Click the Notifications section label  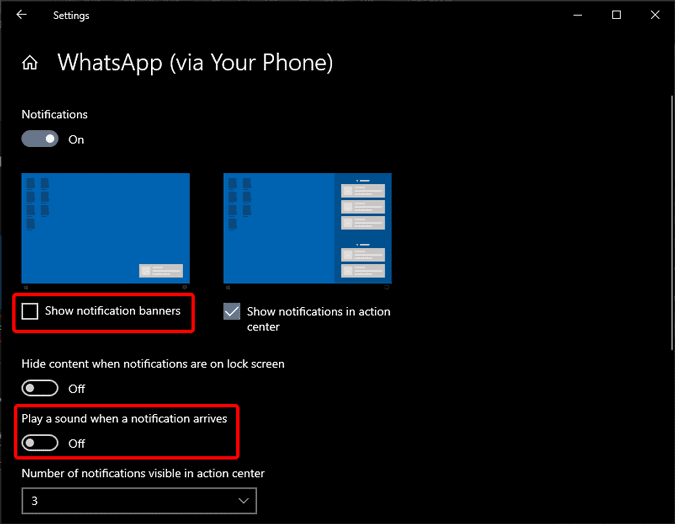[x=55, y=115]
